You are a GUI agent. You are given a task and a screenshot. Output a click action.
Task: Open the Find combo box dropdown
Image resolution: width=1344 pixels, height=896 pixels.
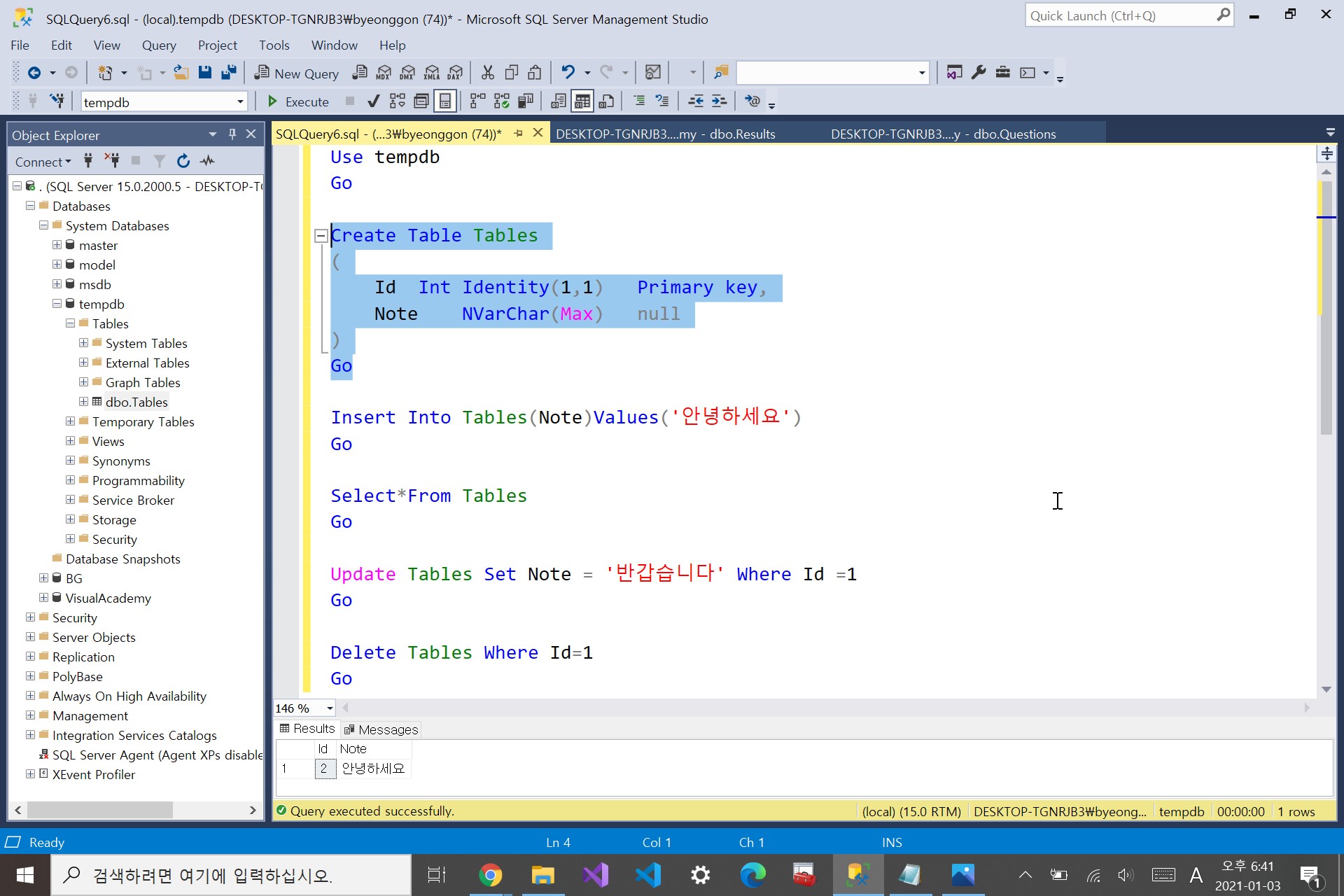922,73
